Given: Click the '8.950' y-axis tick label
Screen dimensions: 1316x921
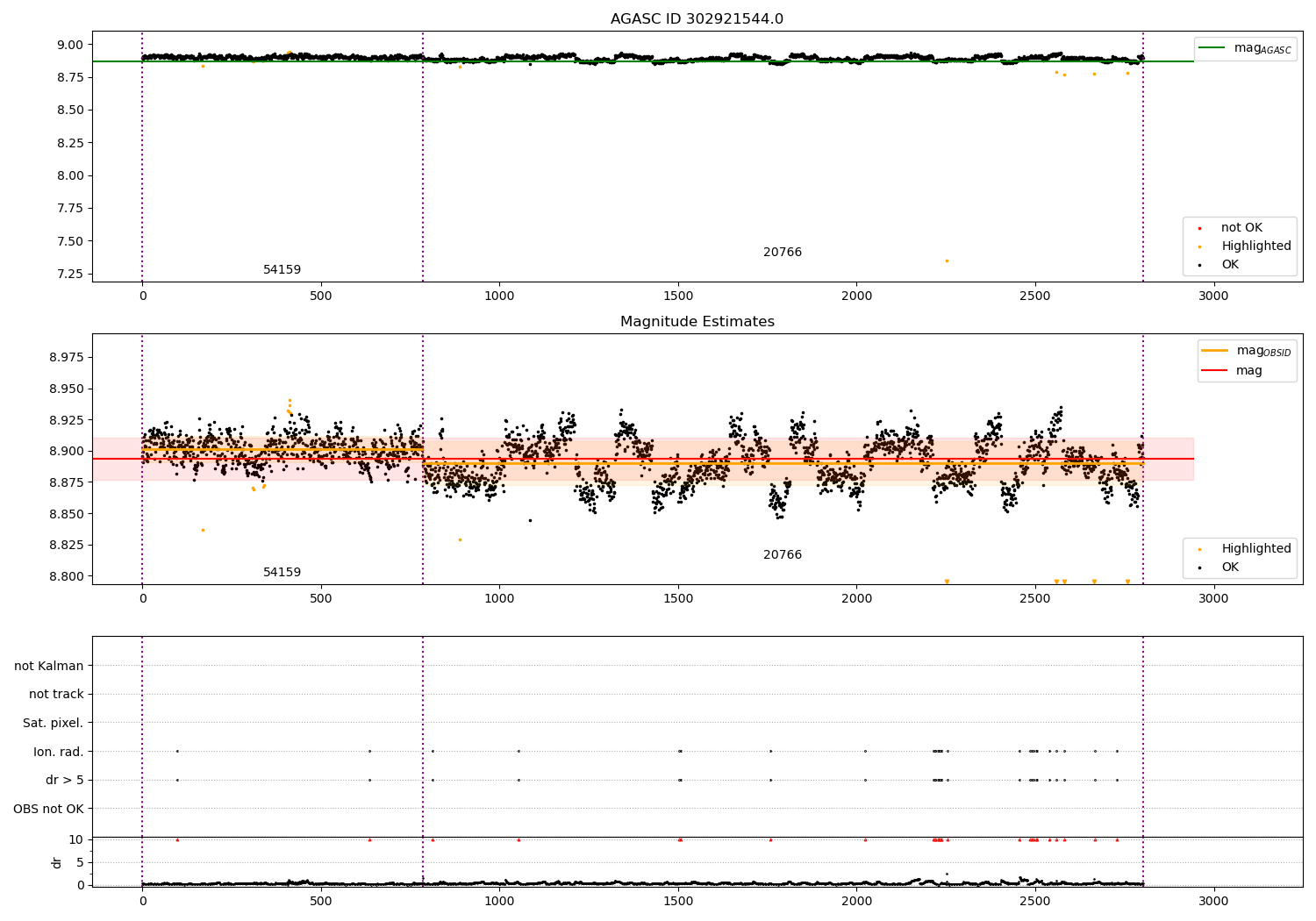Looking at the screenshot, I should [67, 389].
